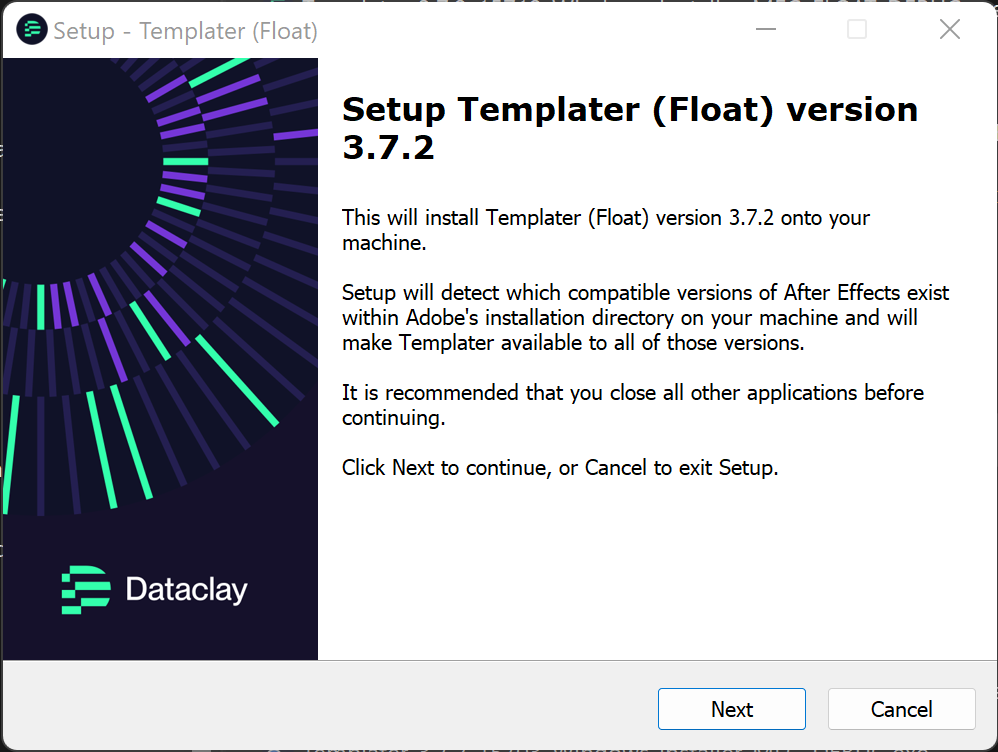Image resolution: width=998 pixels, height=752 pixels.
Task: Minimize the Templater Setup window
Action: (766, 29)
